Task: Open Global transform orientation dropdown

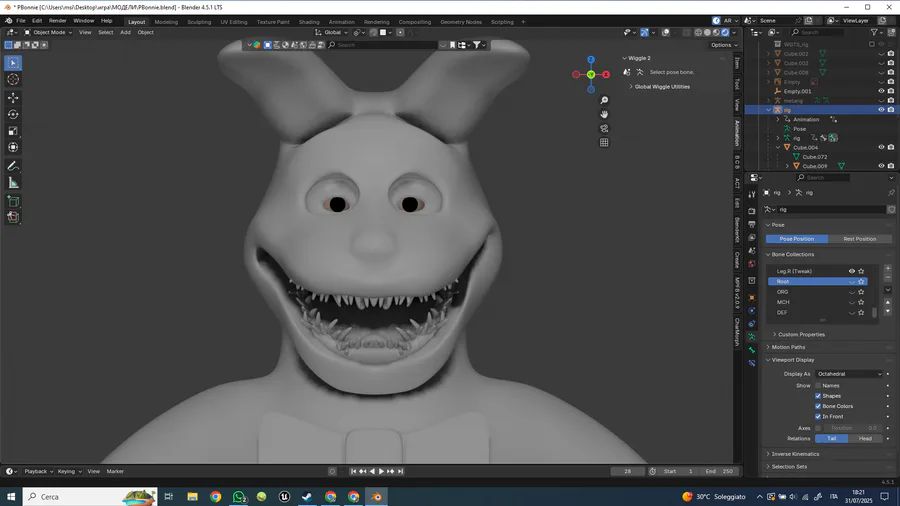Action: click(331, 32)
